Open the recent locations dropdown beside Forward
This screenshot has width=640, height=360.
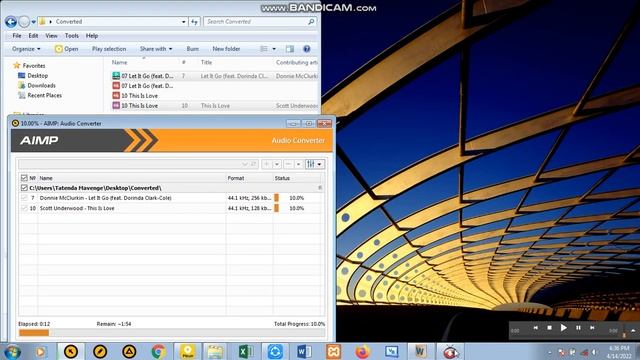pos(33,22)
